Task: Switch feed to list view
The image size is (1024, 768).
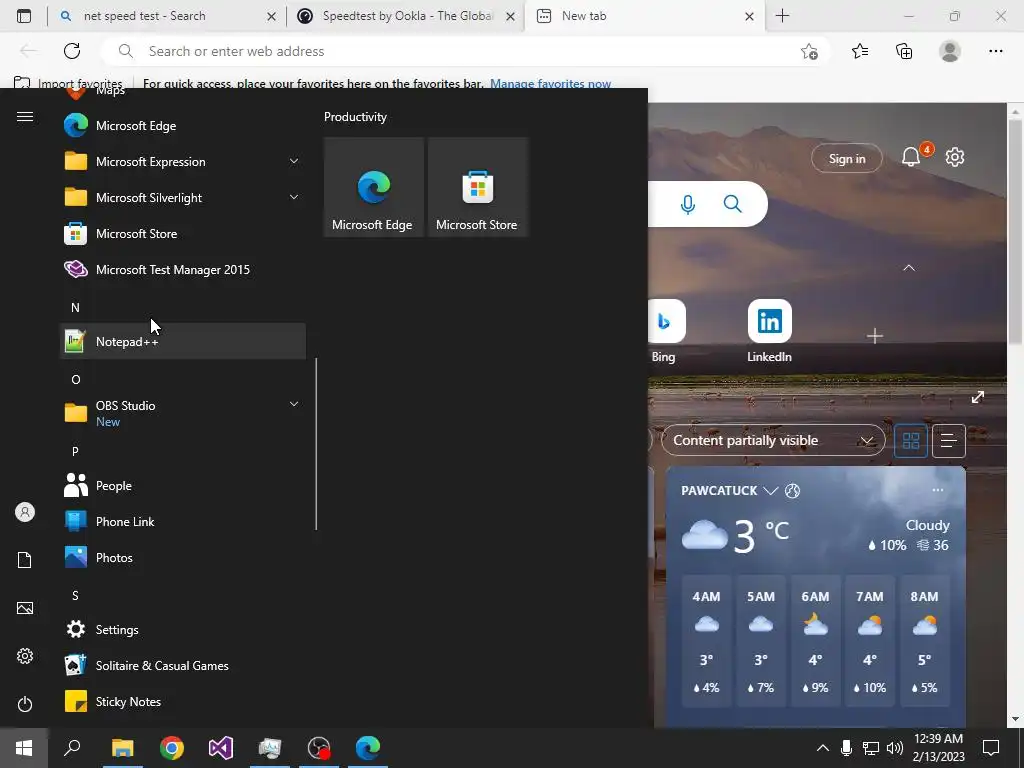Action: 949,441
